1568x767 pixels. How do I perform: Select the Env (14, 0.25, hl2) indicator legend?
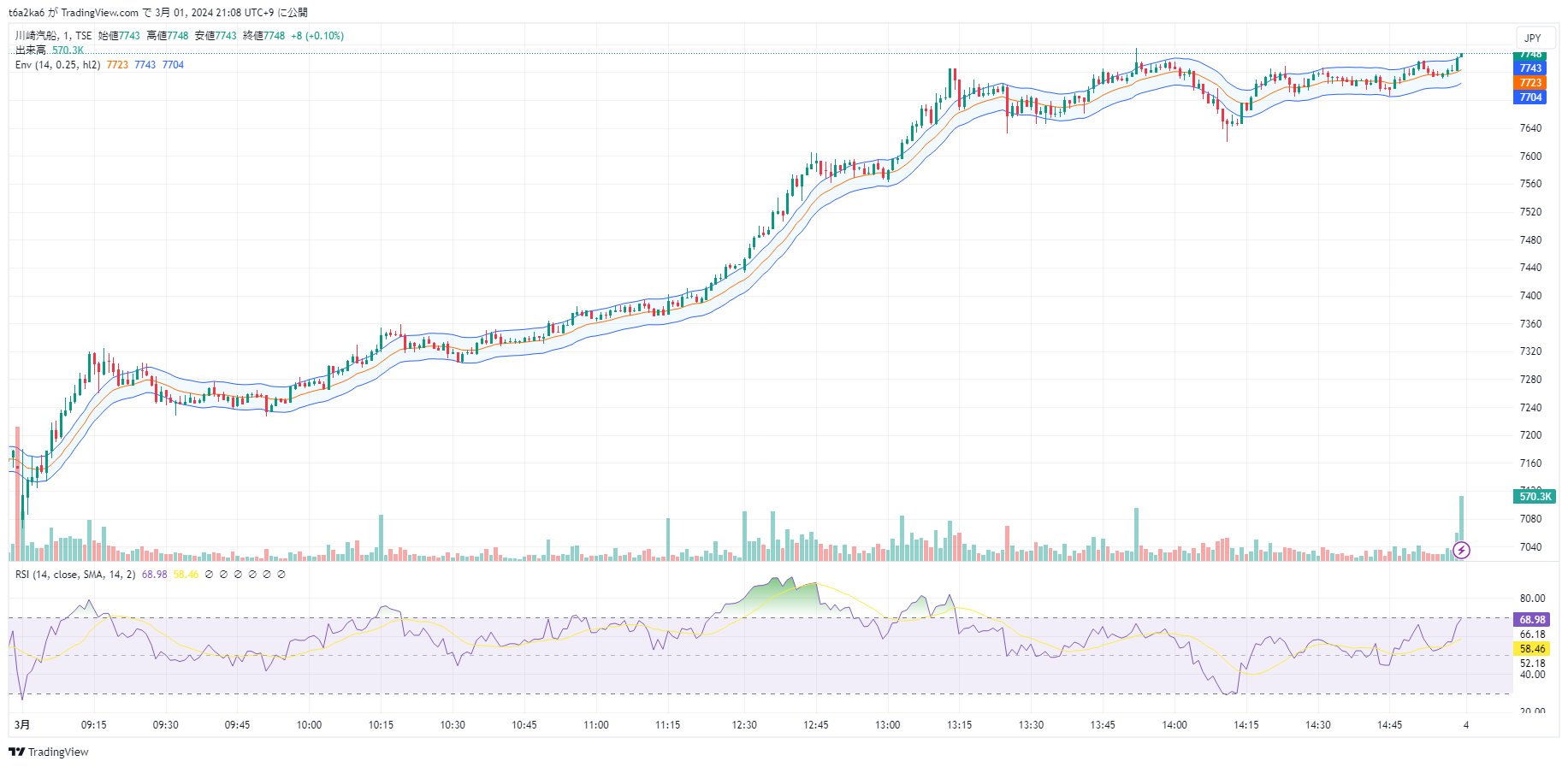[x=58, y=65]
